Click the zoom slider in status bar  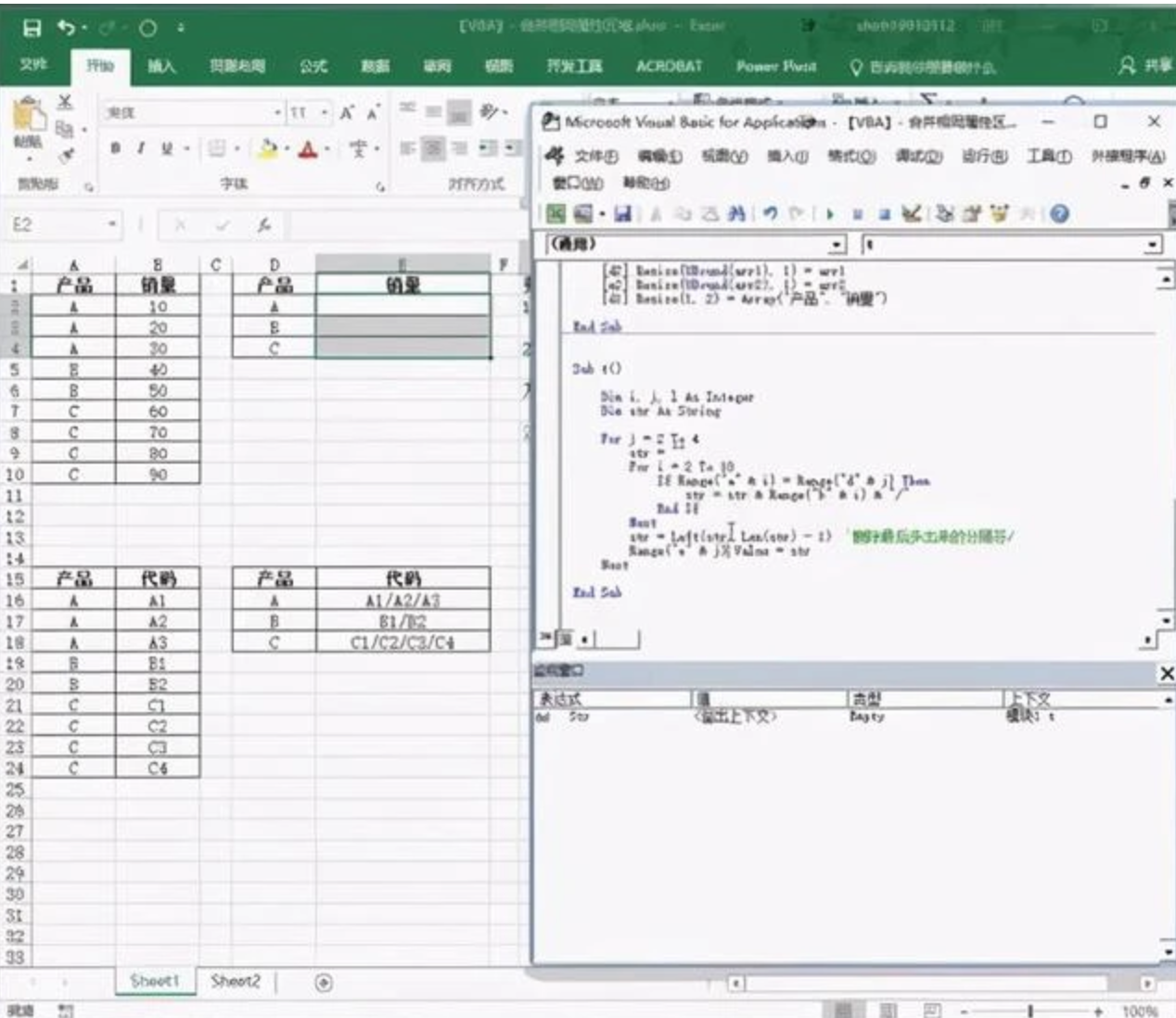[1029, 1011]
